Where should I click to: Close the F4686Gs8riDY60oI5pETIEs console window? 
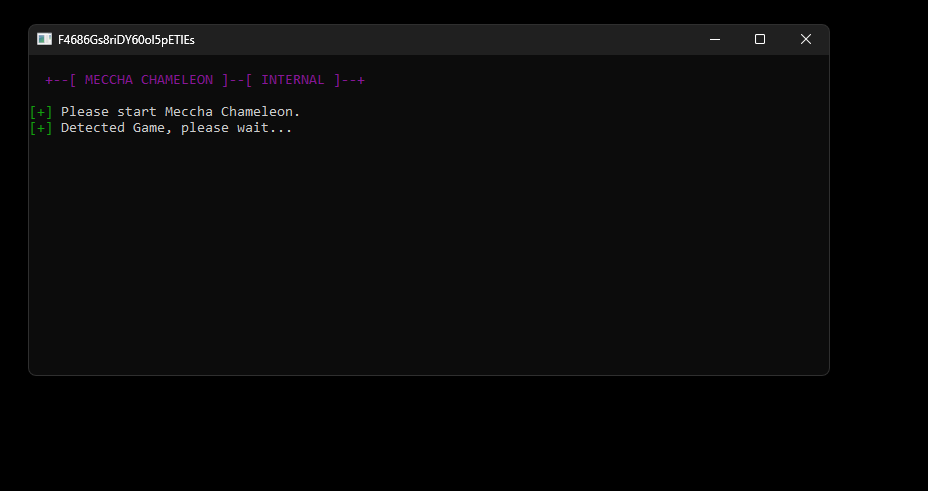[805, 39]
